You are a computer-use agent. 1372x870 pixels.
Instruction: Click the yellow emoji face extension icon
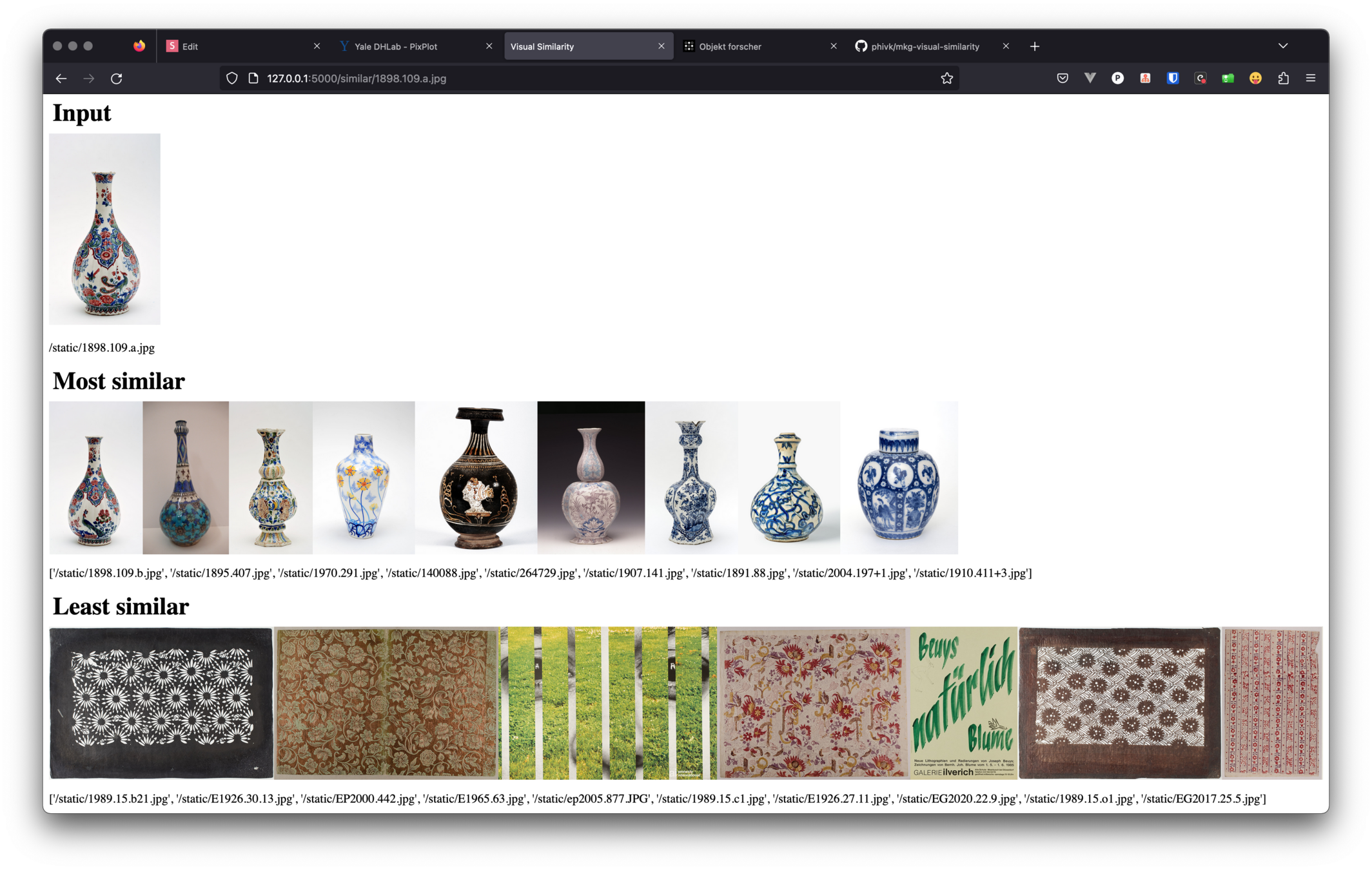(1255, 79)
